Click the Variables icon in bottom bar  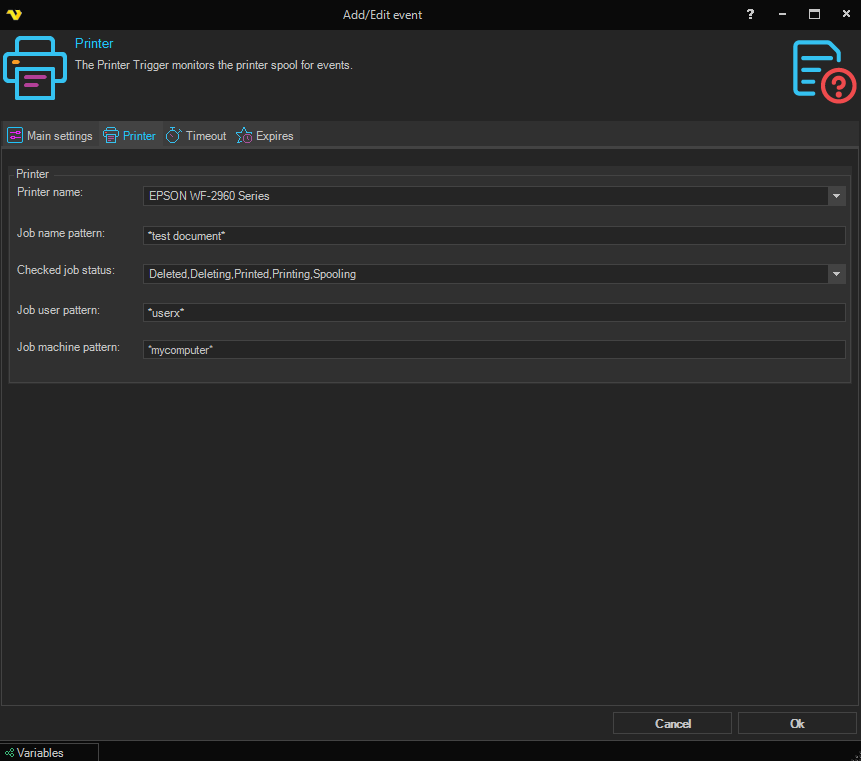[9, 753]
